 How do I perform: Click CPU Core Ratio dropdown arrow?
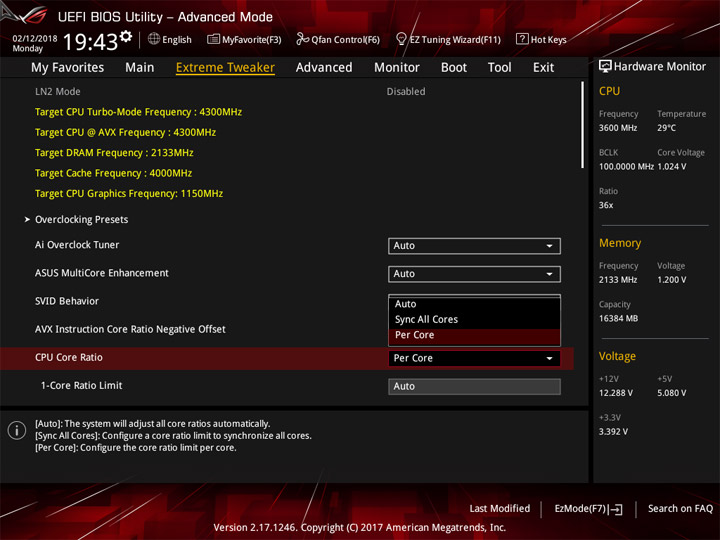click(549, 359)
